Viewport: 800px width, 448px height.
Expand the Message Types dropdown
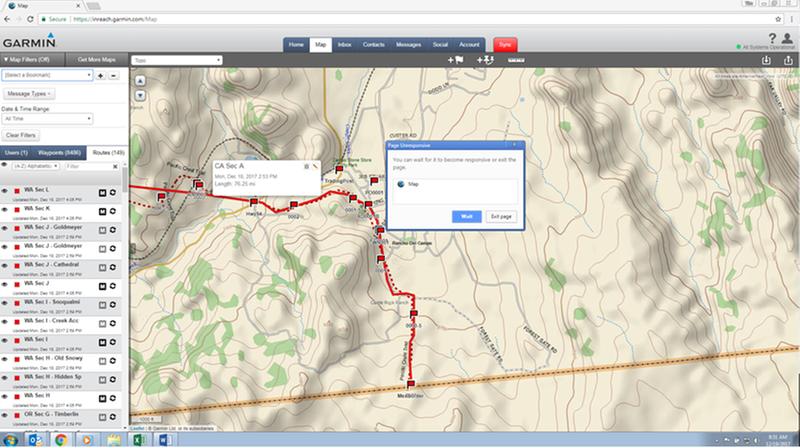tap(30, 93)
